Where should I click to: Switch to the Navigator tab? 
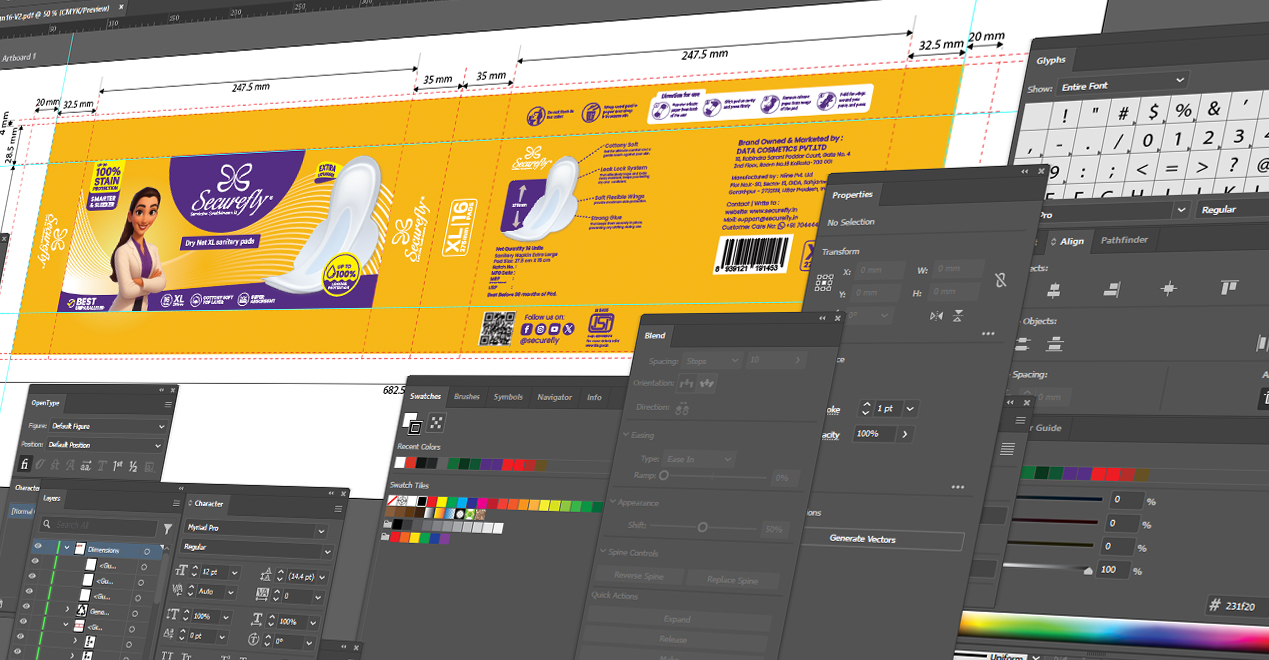[x=554, y=398]
